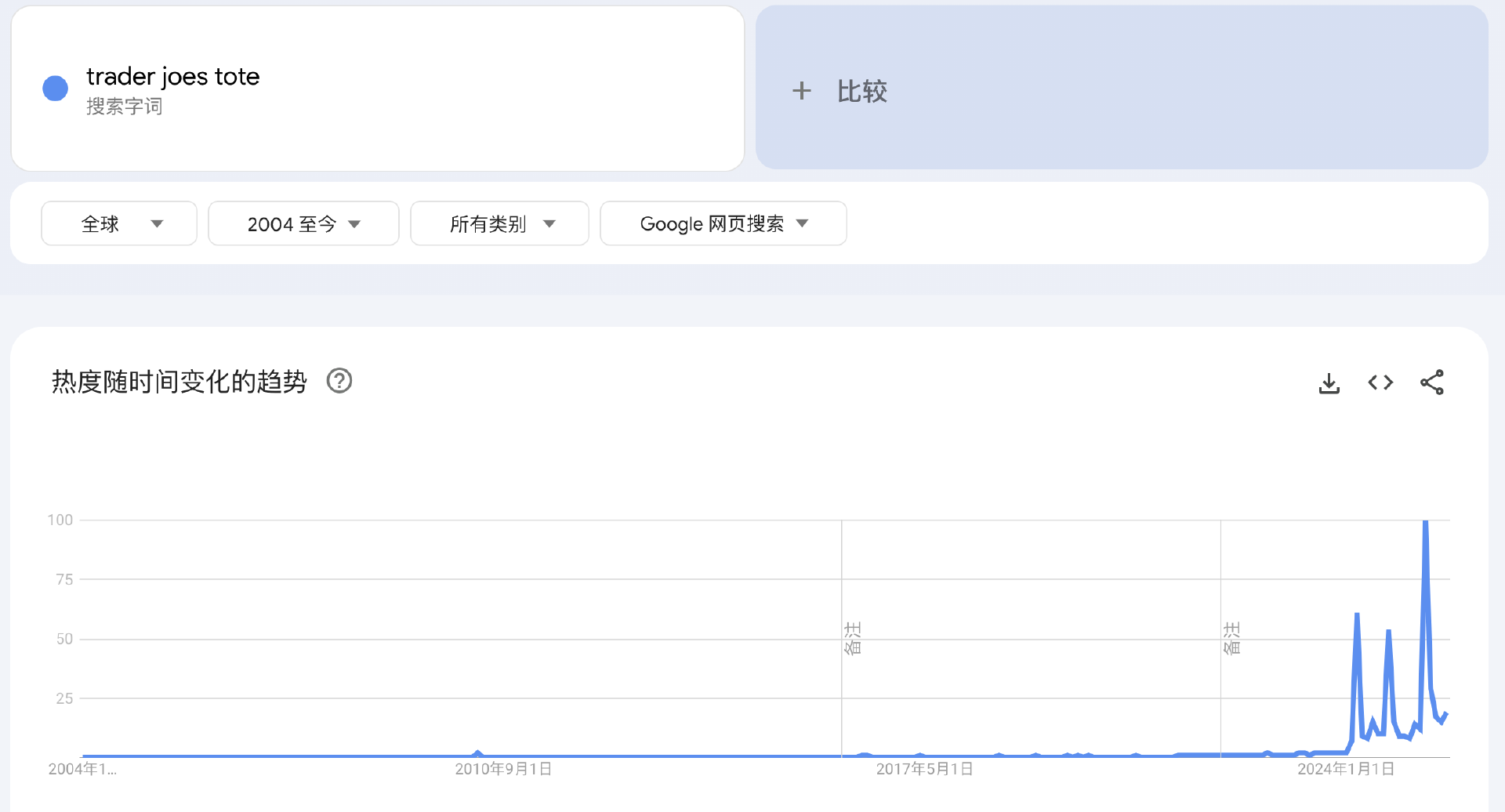Click the 备注 note marker near 2024
This screenshot has height=812, width=1505.
pyautogui.click(x=1231, y=639)
